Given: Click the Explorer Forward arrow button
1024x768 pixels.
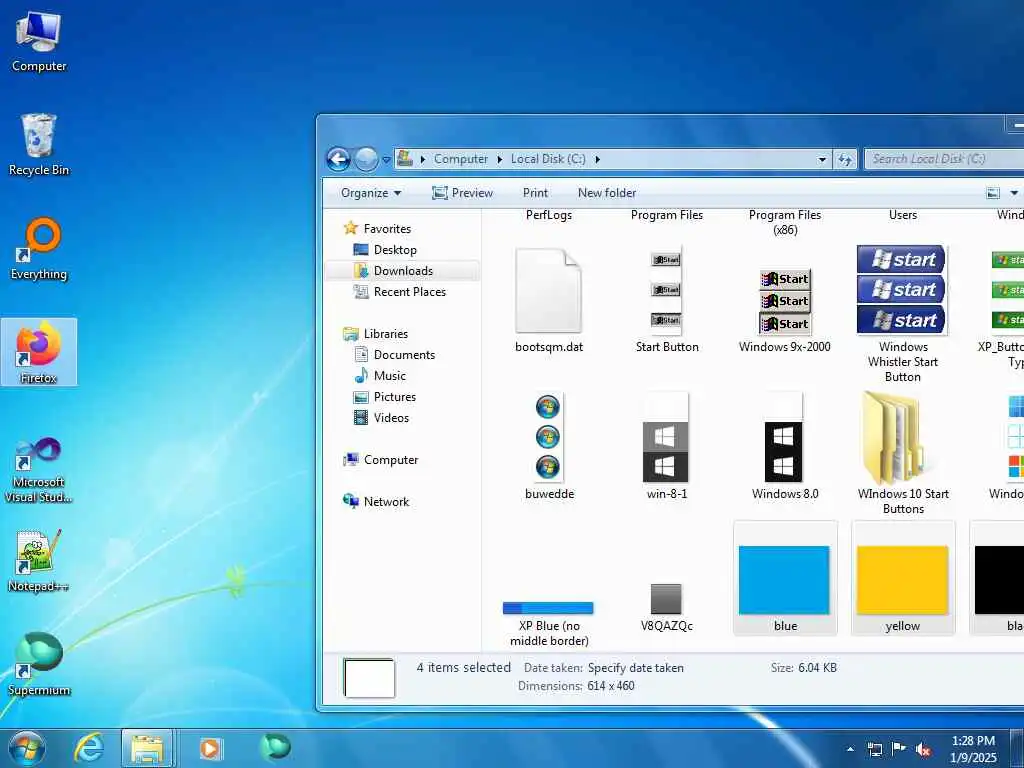Looking at the screenshot, I should click(366, 159).
